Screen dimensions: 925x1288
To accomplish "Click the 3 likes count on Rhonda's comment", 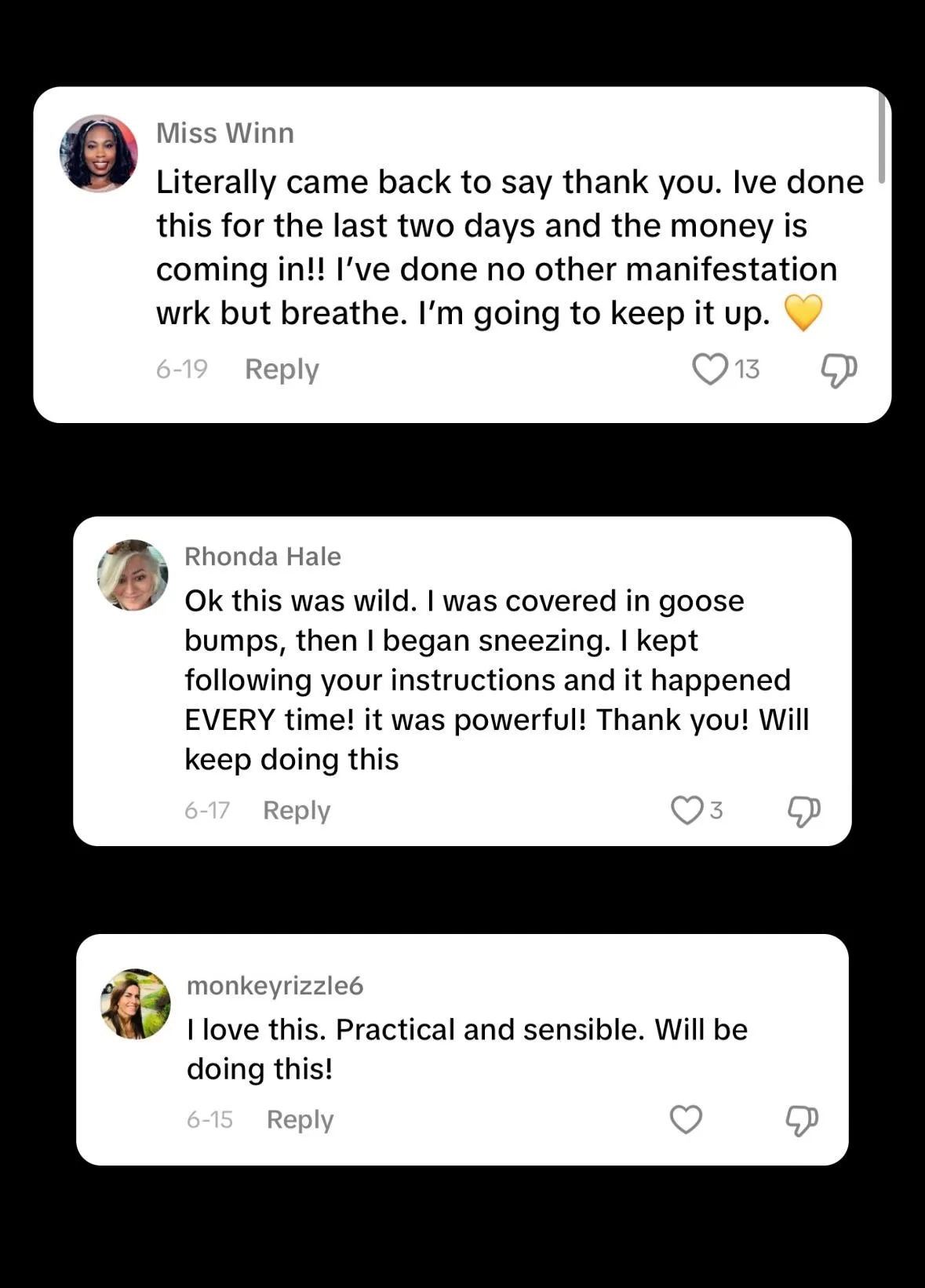I will tap(716, 810).
